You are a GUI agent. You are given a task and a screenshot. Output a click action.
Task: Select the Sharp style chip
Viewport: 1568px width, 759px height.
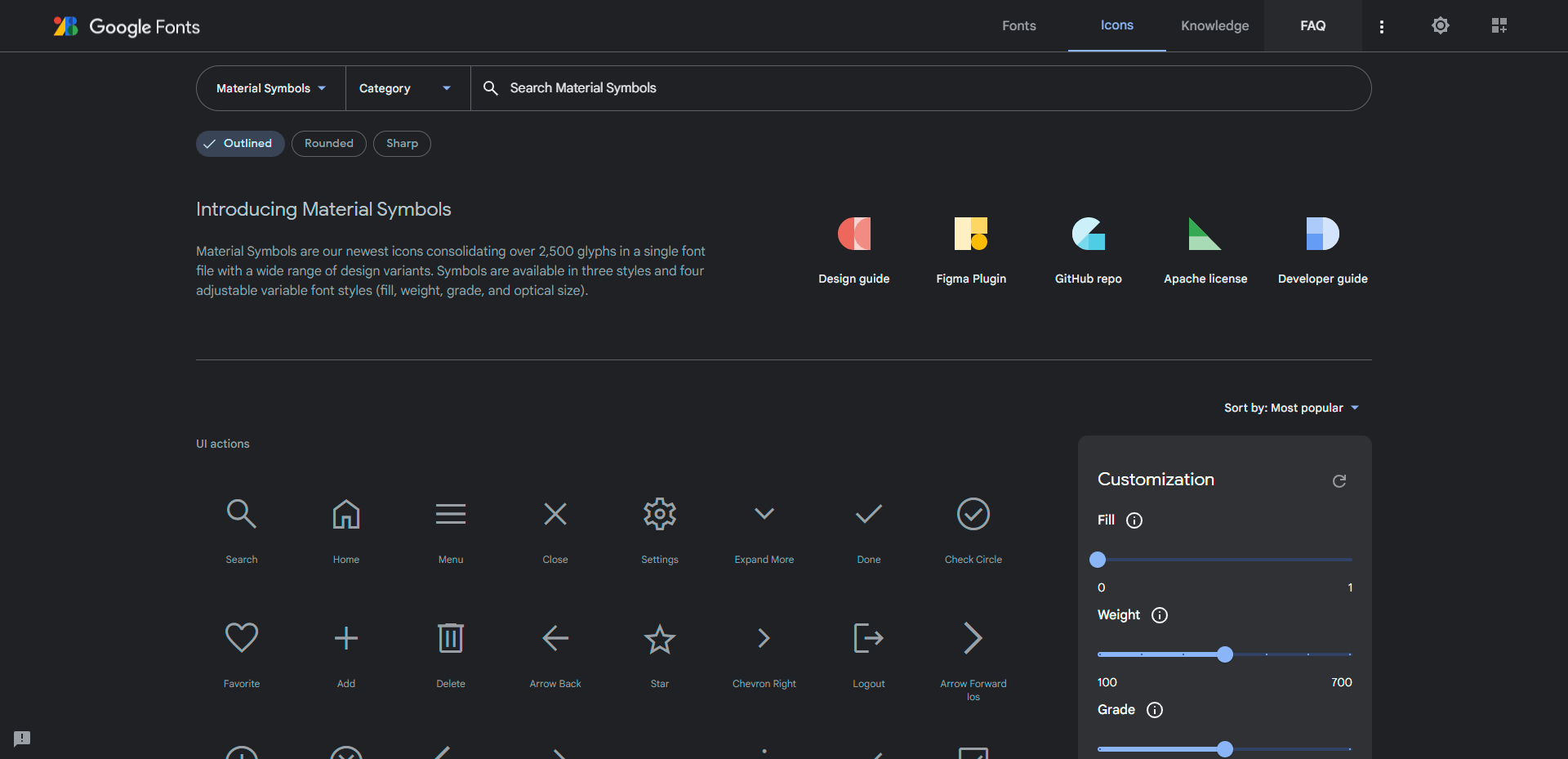402,144
